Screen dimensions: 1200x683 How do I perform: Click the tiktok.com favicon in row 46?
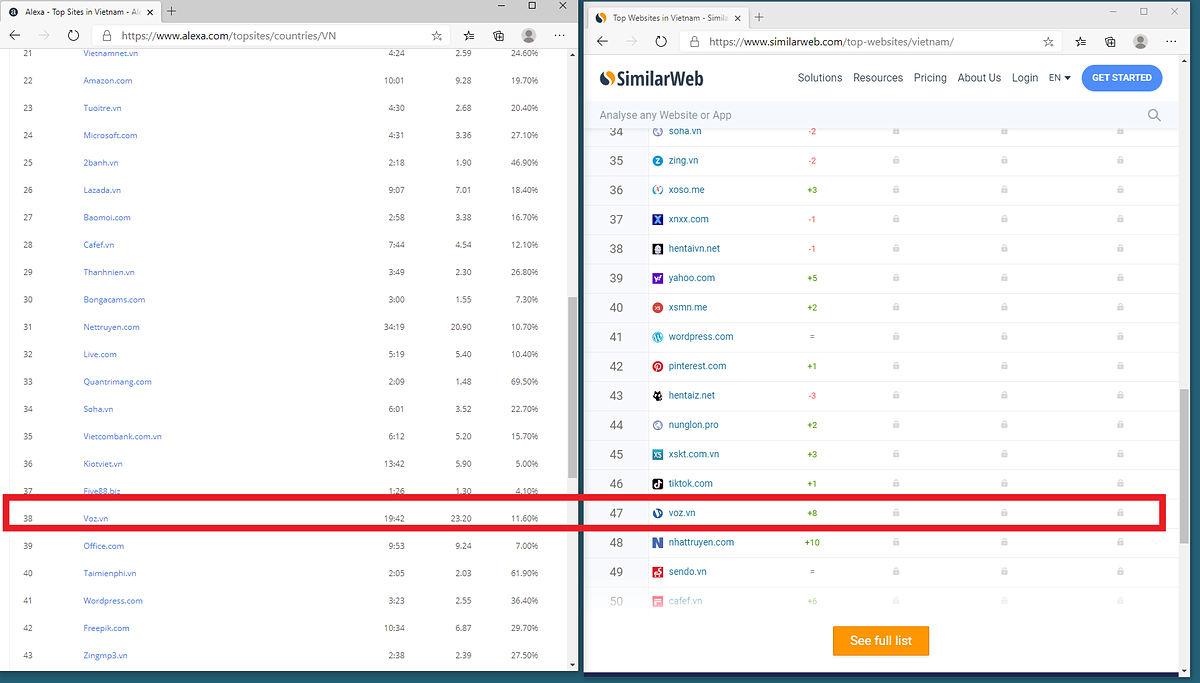point(658,484)
